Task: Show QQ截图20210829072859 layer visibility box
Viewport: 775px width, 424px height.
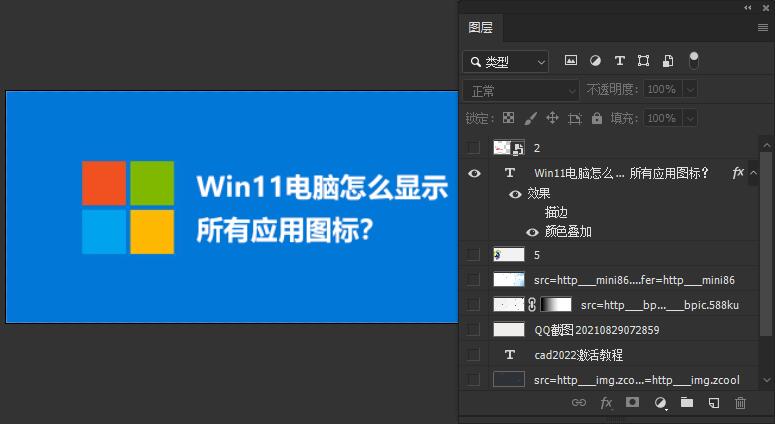Action: pos(474,329)
